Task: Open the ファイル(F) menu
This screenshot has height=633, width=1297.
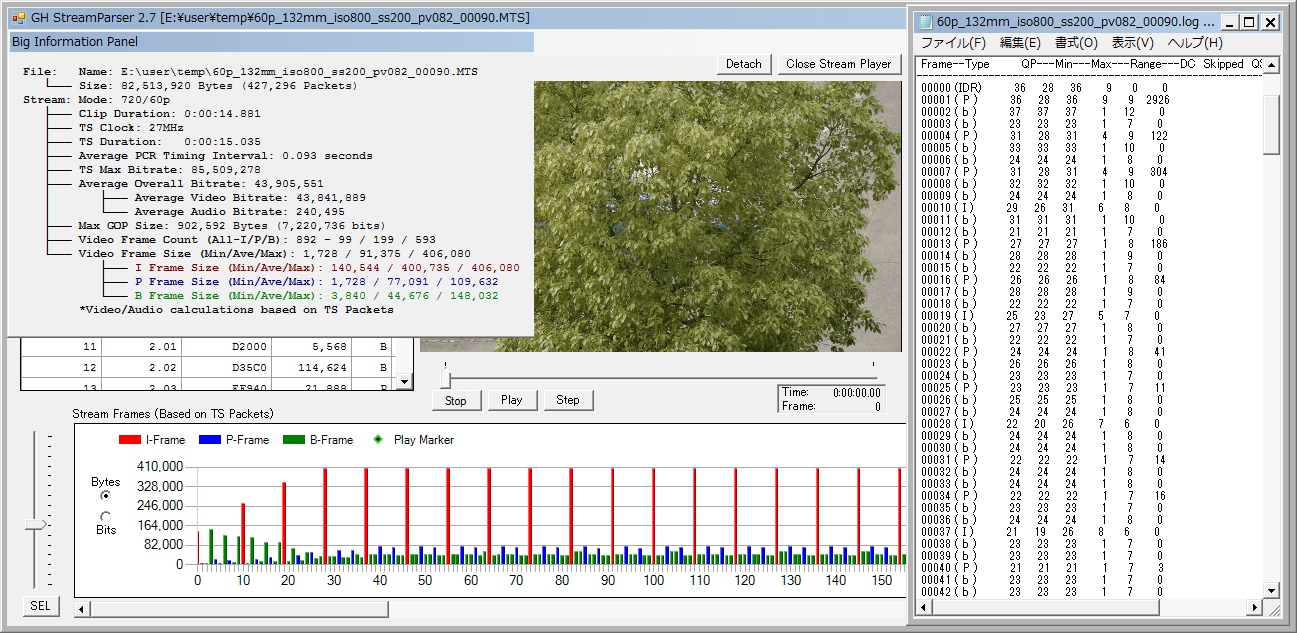Action: tap(952, 43)
